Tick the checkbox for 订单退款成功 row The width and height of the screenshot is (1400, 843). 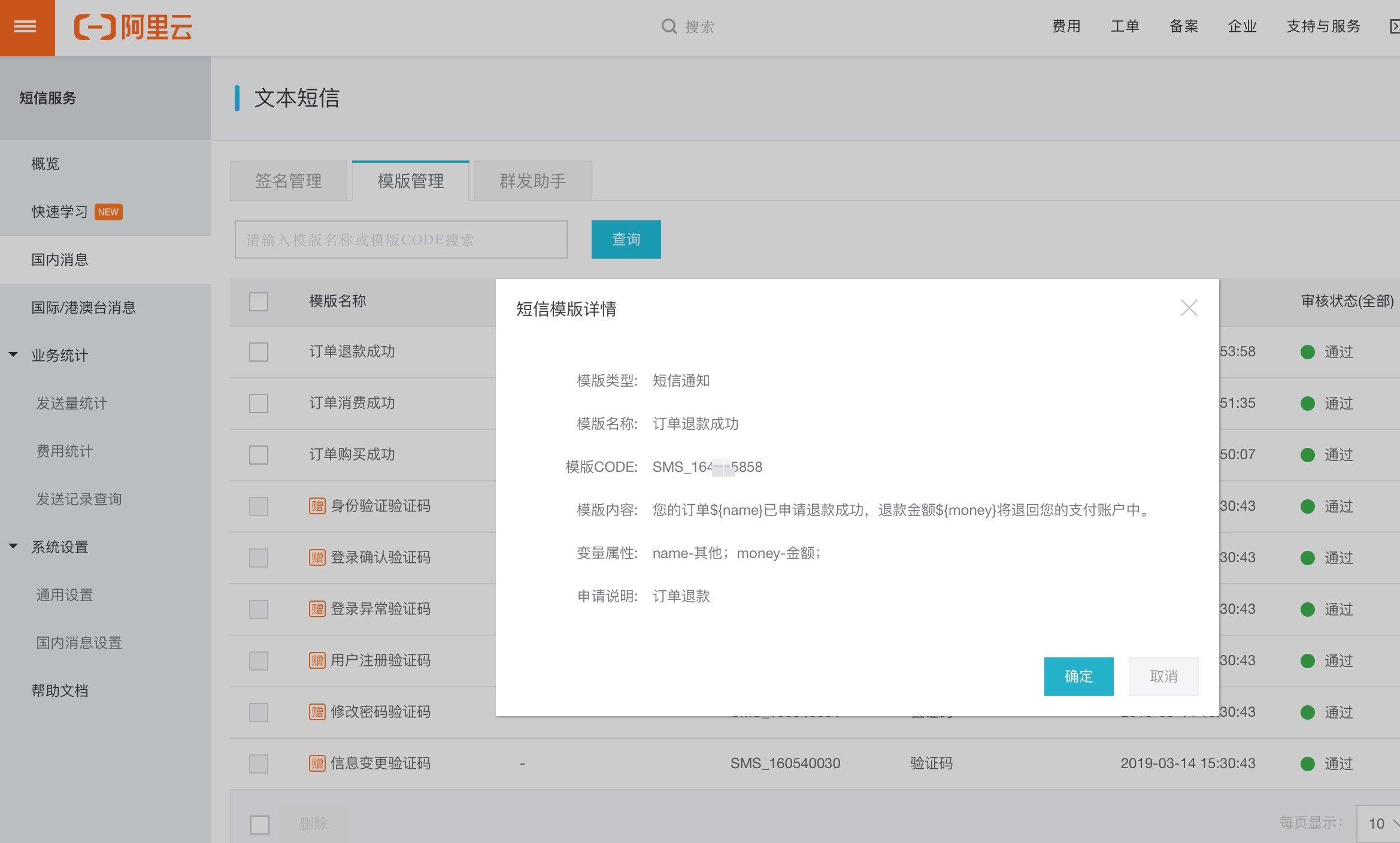tap(259, 352)
